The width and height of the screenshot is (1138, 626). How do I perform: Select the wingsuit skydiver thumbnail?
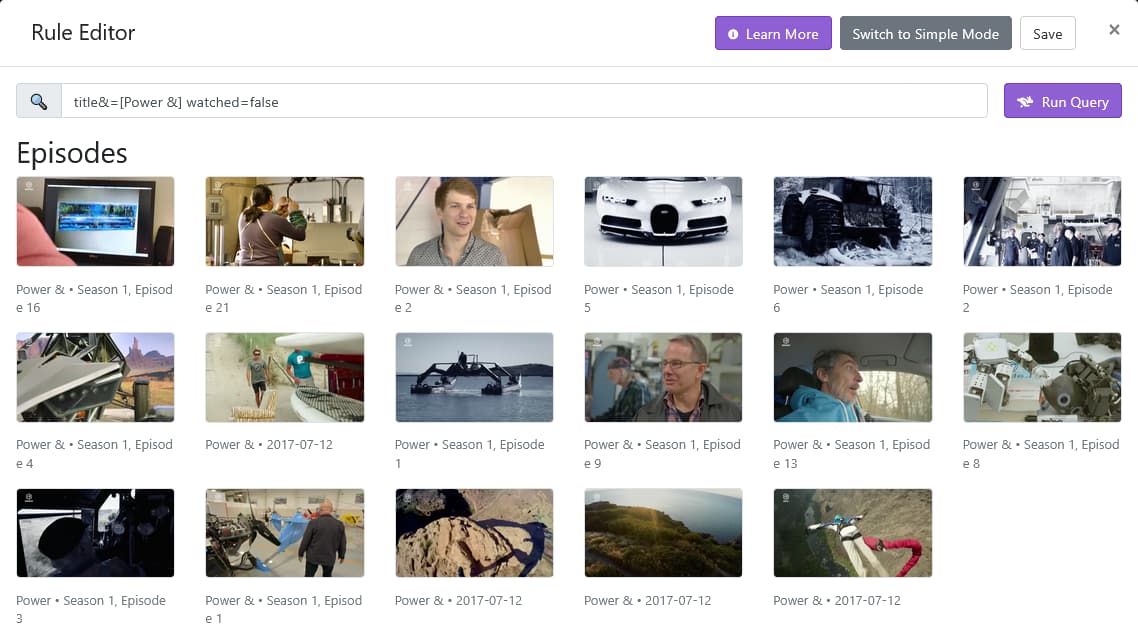(852, 532)
